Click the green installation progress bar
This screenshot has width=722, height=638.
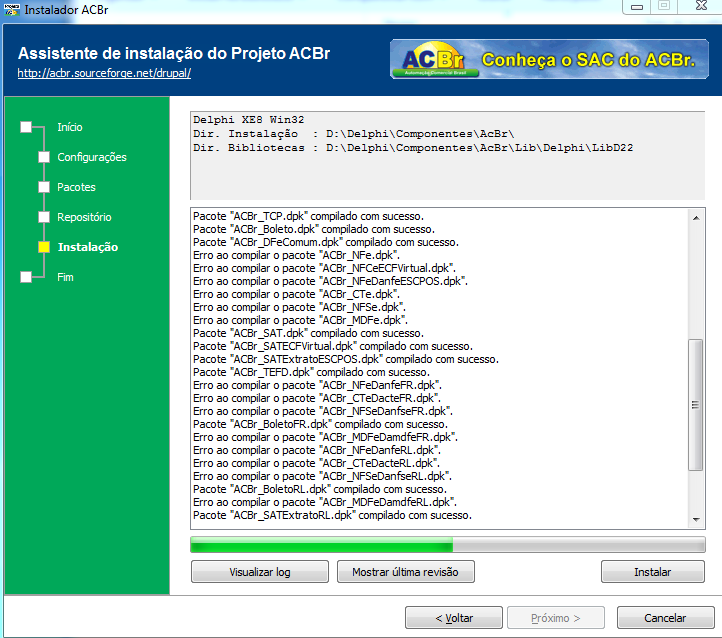click(x=448, y=545)
